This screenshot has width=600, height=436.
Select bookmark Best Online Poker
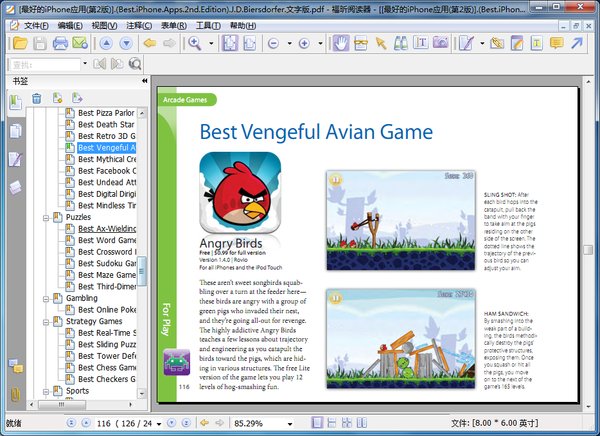point(107,310)
